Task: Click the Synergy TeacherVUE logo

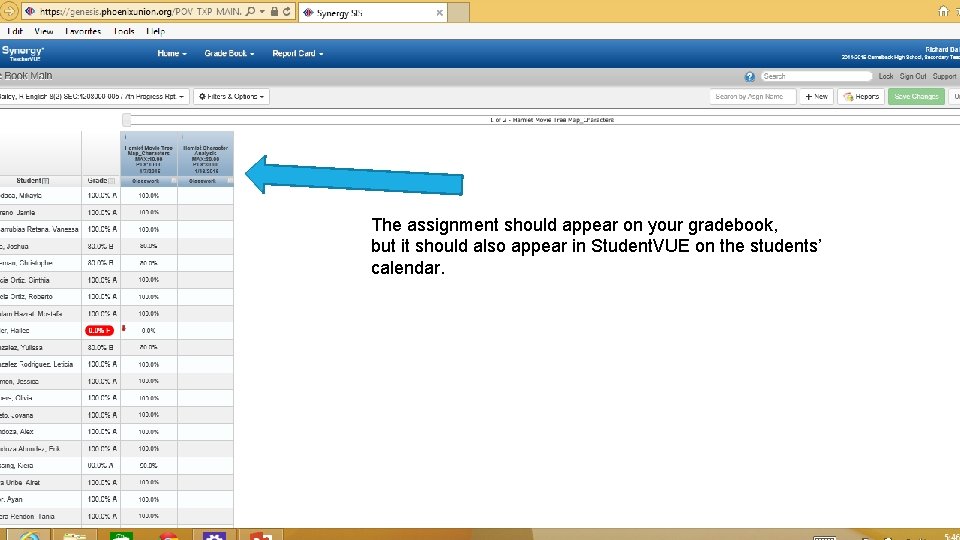Action: pyautogui.click(x=23, y=53)
